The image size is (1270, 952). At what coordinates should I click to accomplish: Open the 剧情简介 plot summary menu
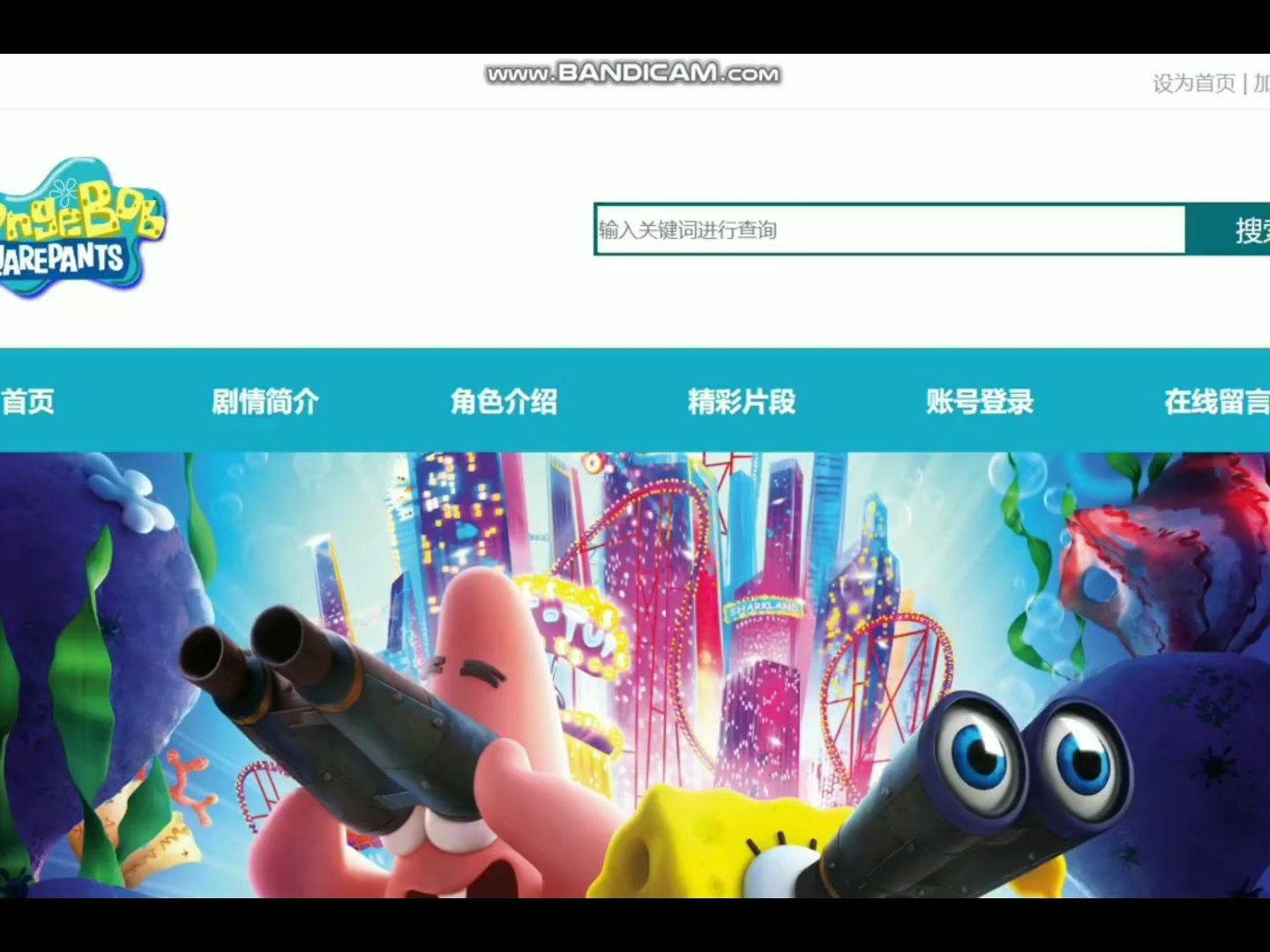pos(265,402)
